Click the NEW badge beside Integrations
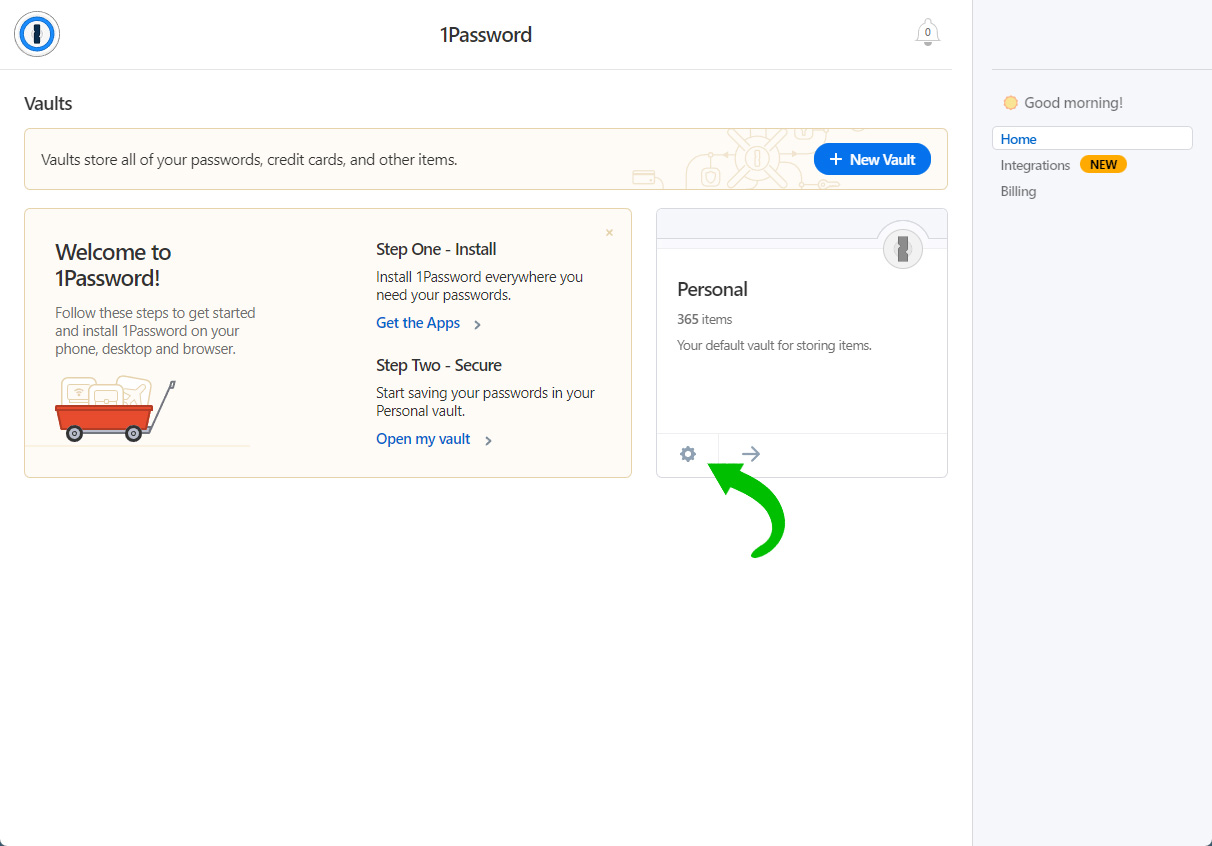 coord(1103,165)
